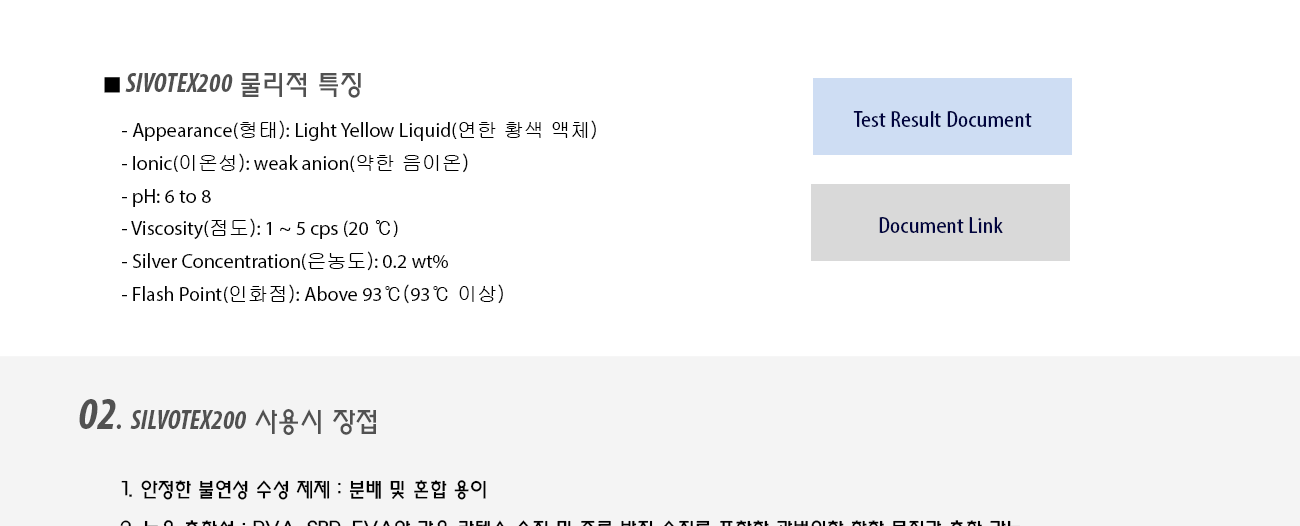Select the weak anion value text
Image resolution: width=1300 pixels, height=526 pixels.
coord(301,163)
